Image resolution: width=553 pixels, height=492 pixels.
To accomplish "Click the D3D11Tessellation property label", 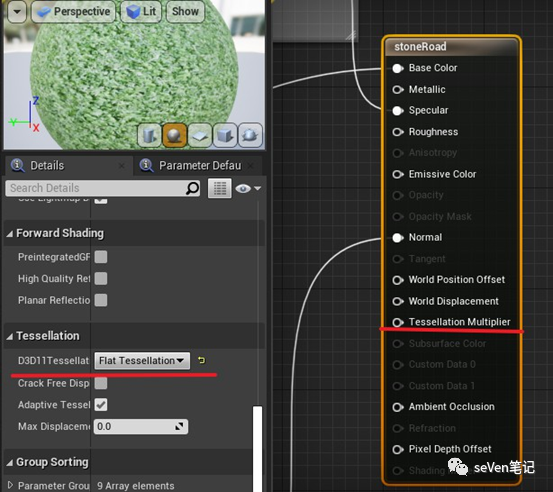I will pos(53,360).
